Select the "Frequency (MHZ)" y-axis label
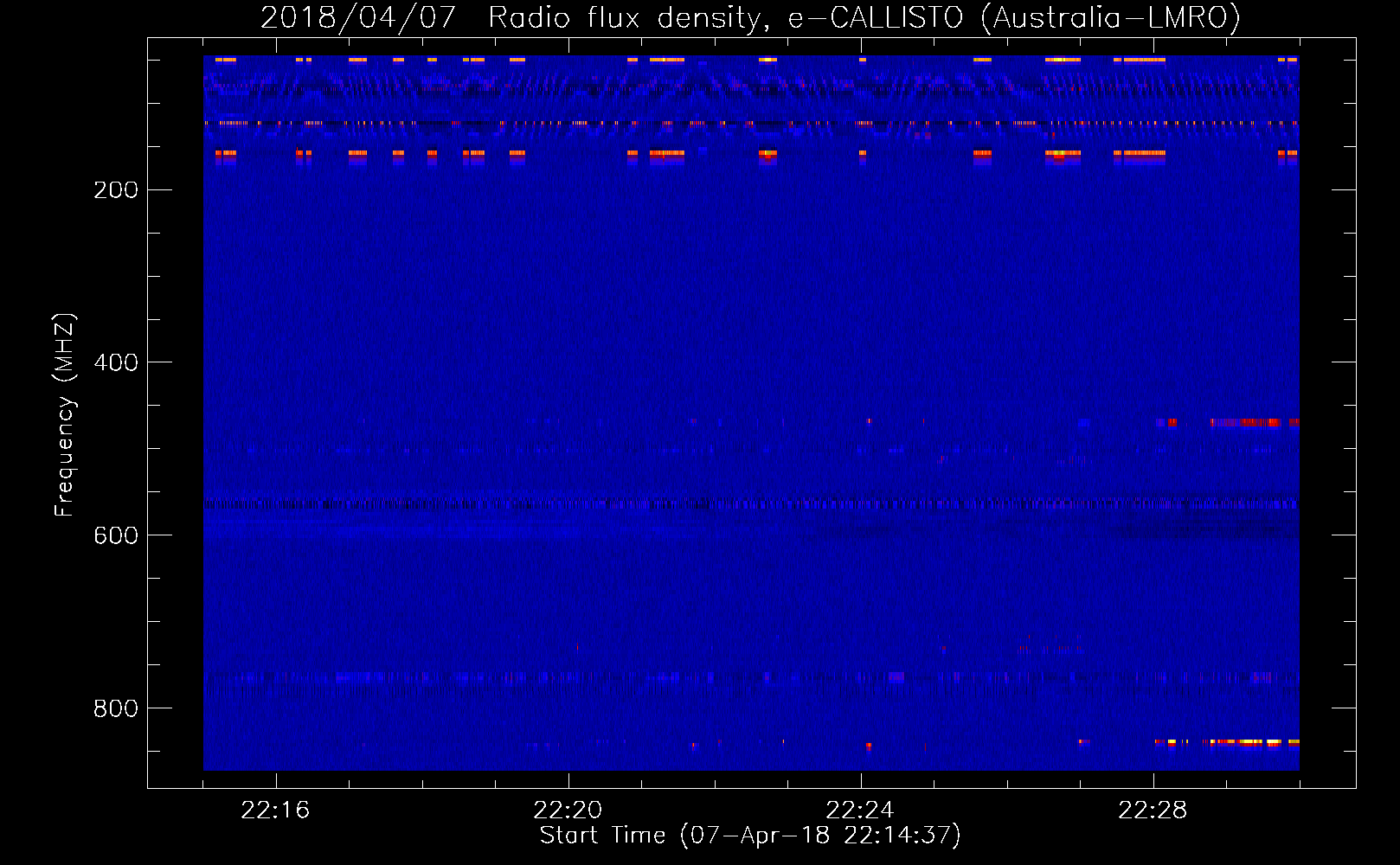This screenshot has height=865, width=1400. coord(65,415)
